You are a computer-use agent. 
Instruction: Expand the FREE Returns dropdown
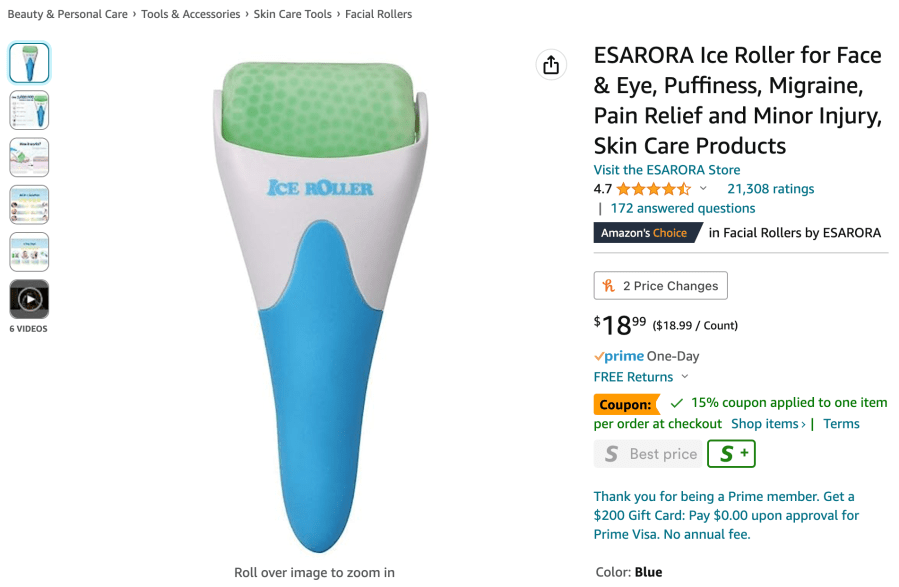[685, 377]
